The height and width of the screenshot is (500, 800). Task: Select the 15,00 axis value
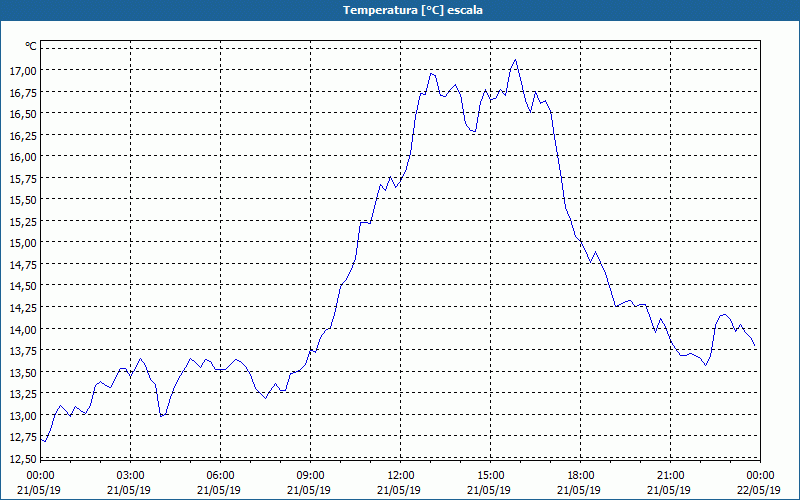(x=23, y=243)
